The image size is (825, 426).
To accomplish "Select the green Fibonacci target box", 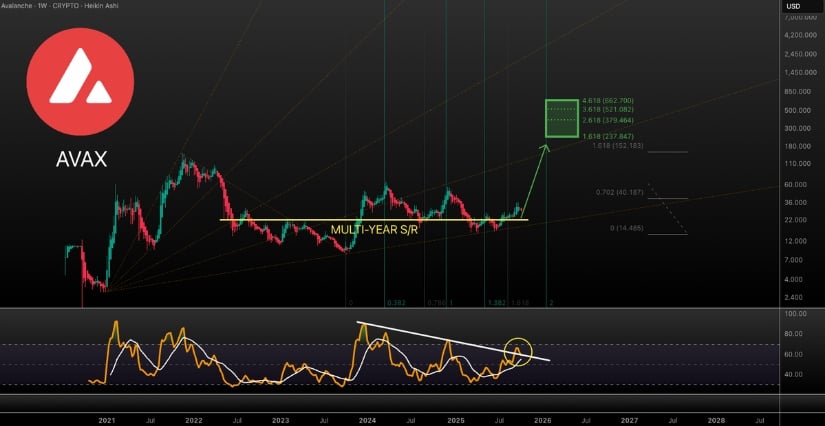I will click(x=561, y=118).
